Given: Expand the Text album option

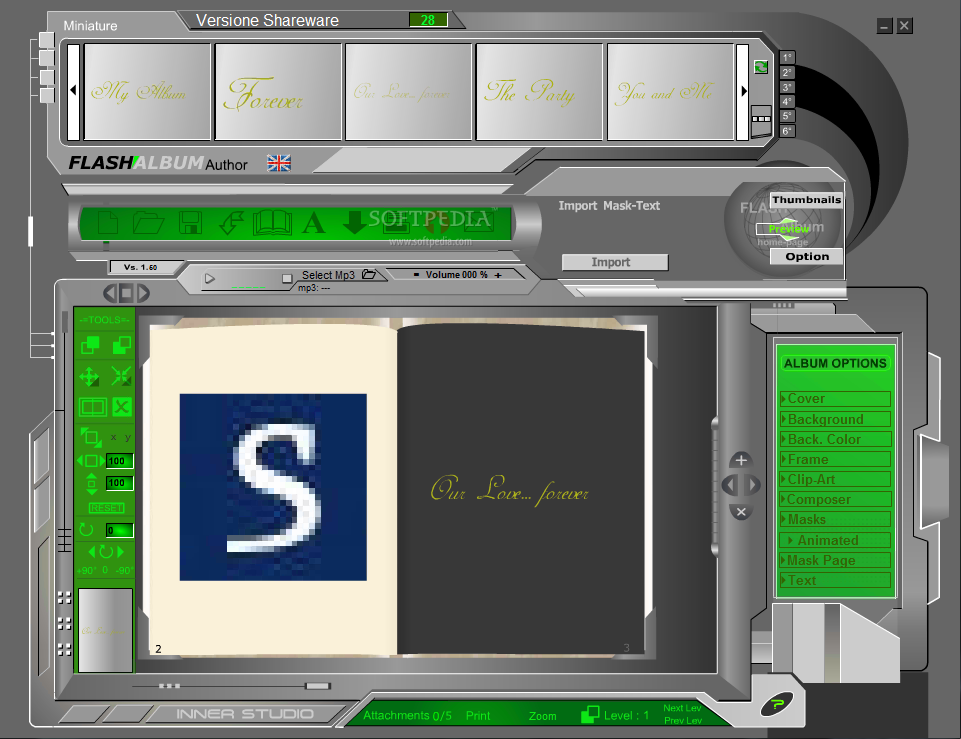Looking at the screenshot, I should click(x=835, y=580).
